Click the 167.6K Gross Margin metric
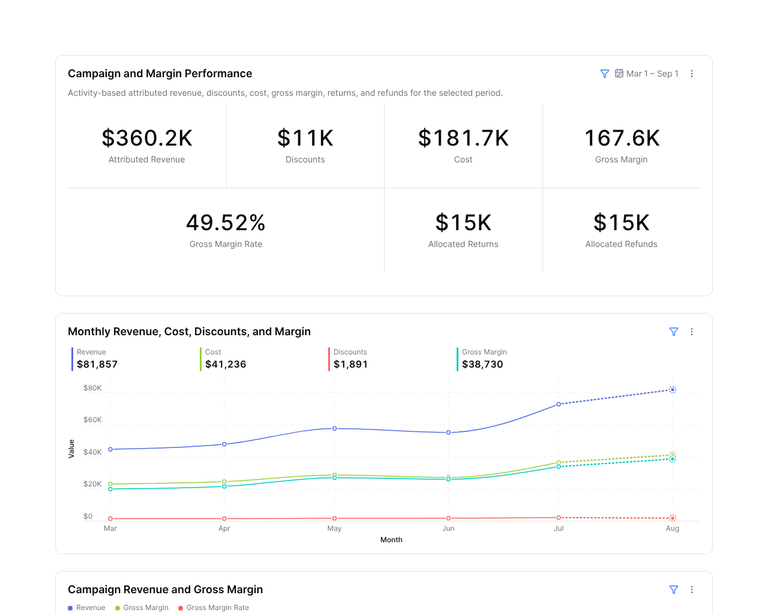 point(622,145)
